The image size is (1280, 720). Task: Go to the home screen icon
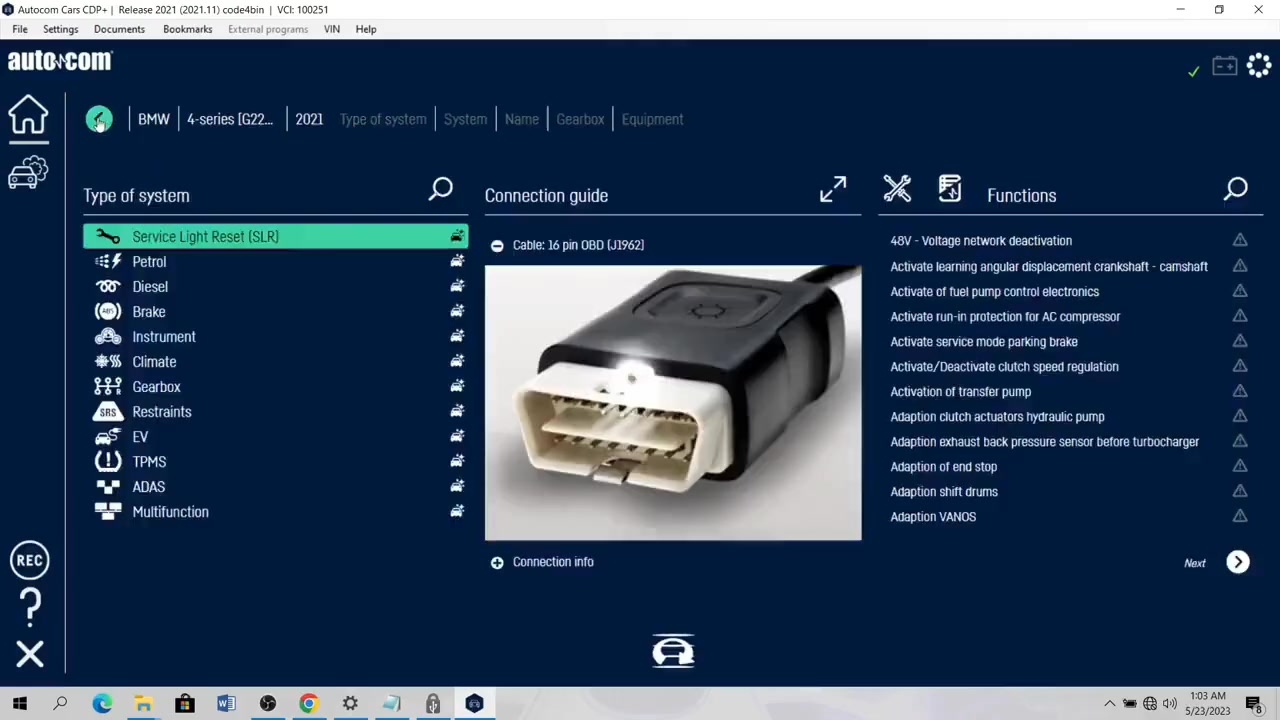[29, 116]
